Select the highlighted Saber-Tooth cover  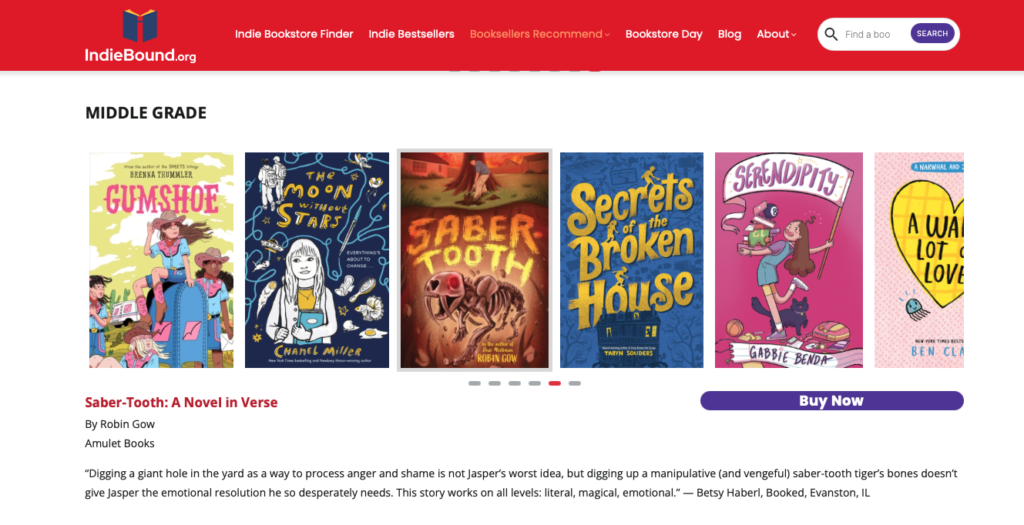[x=474, y=260]
